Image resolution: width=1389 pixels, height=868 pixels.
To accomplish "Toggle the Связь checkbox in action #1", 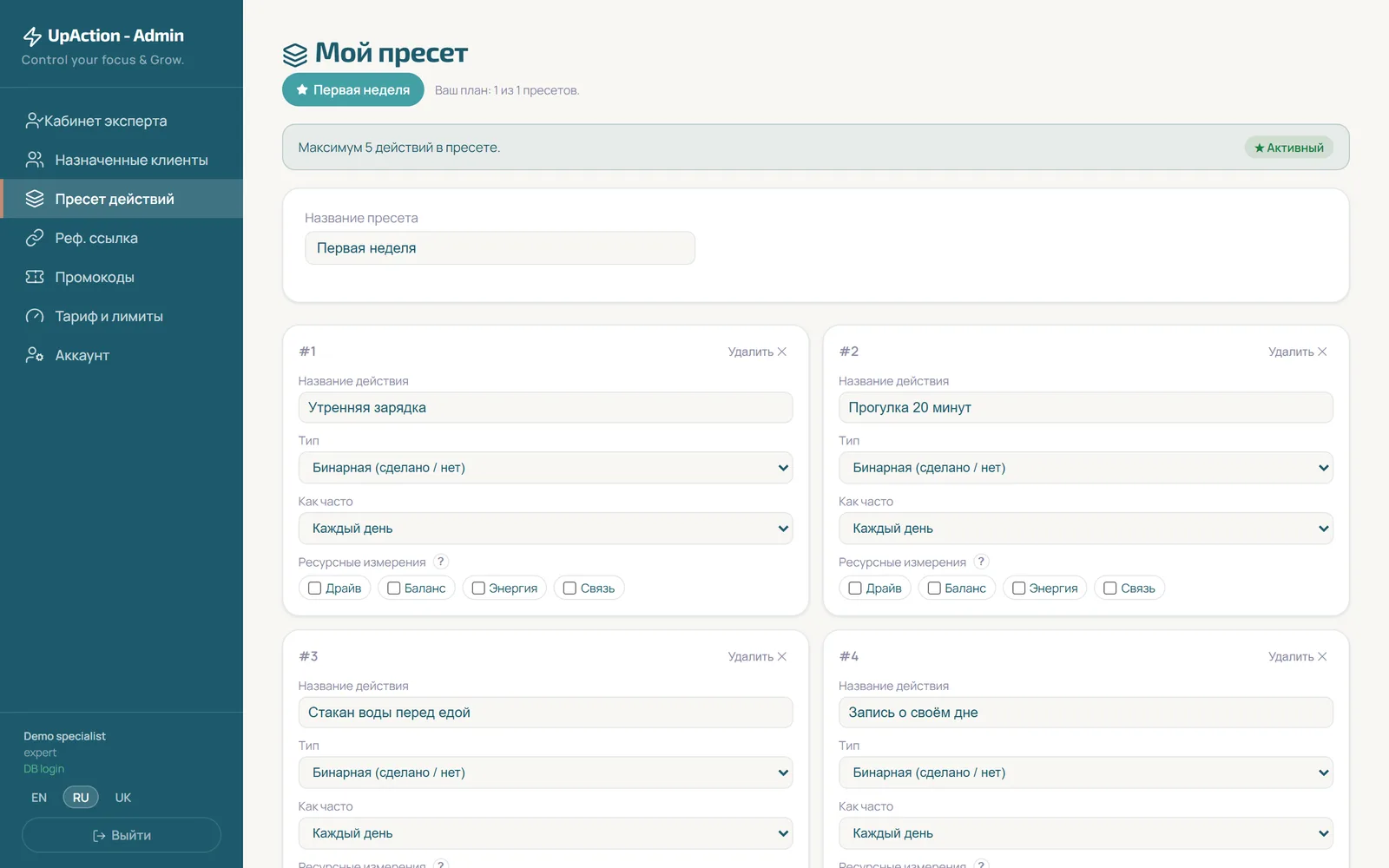I will (x=569, y=589).
